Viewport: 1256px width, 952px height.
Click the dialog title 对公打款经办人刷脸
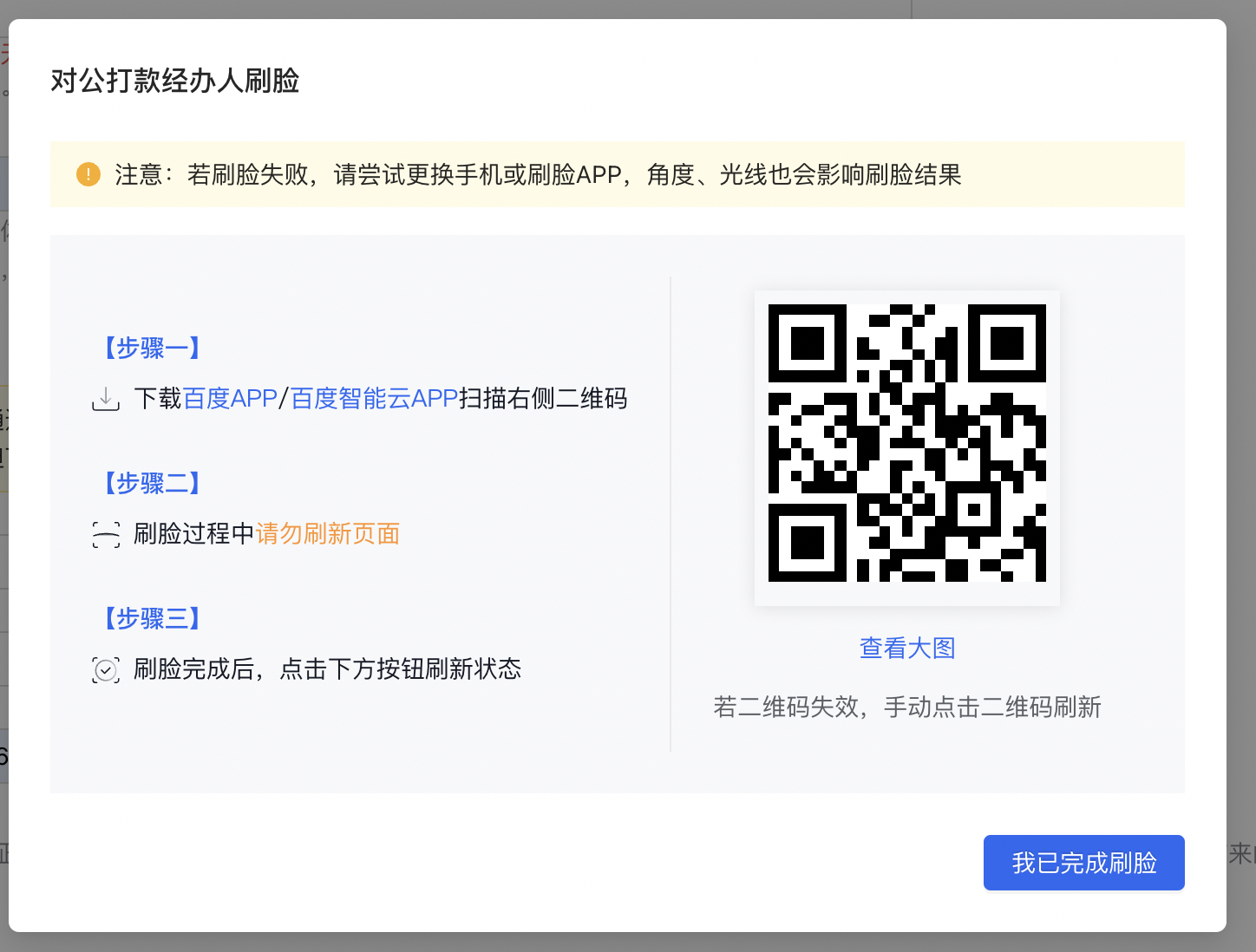click(x=175, y=81)
